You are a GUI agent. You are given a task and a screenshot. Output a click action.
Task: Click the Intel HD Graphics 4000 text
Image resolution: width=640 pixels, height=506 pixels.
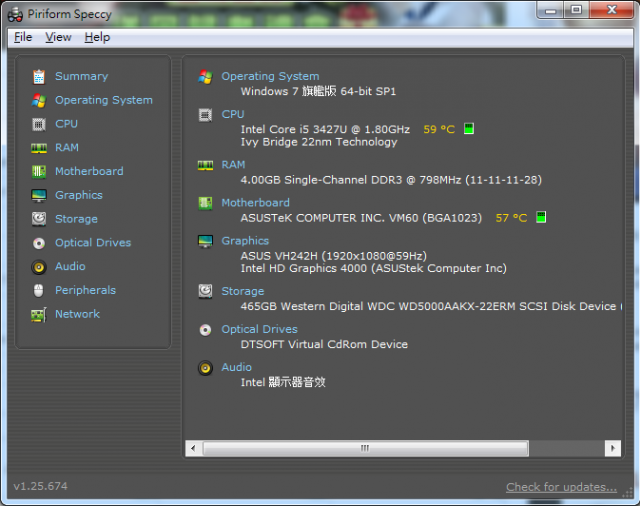point(373,269)
